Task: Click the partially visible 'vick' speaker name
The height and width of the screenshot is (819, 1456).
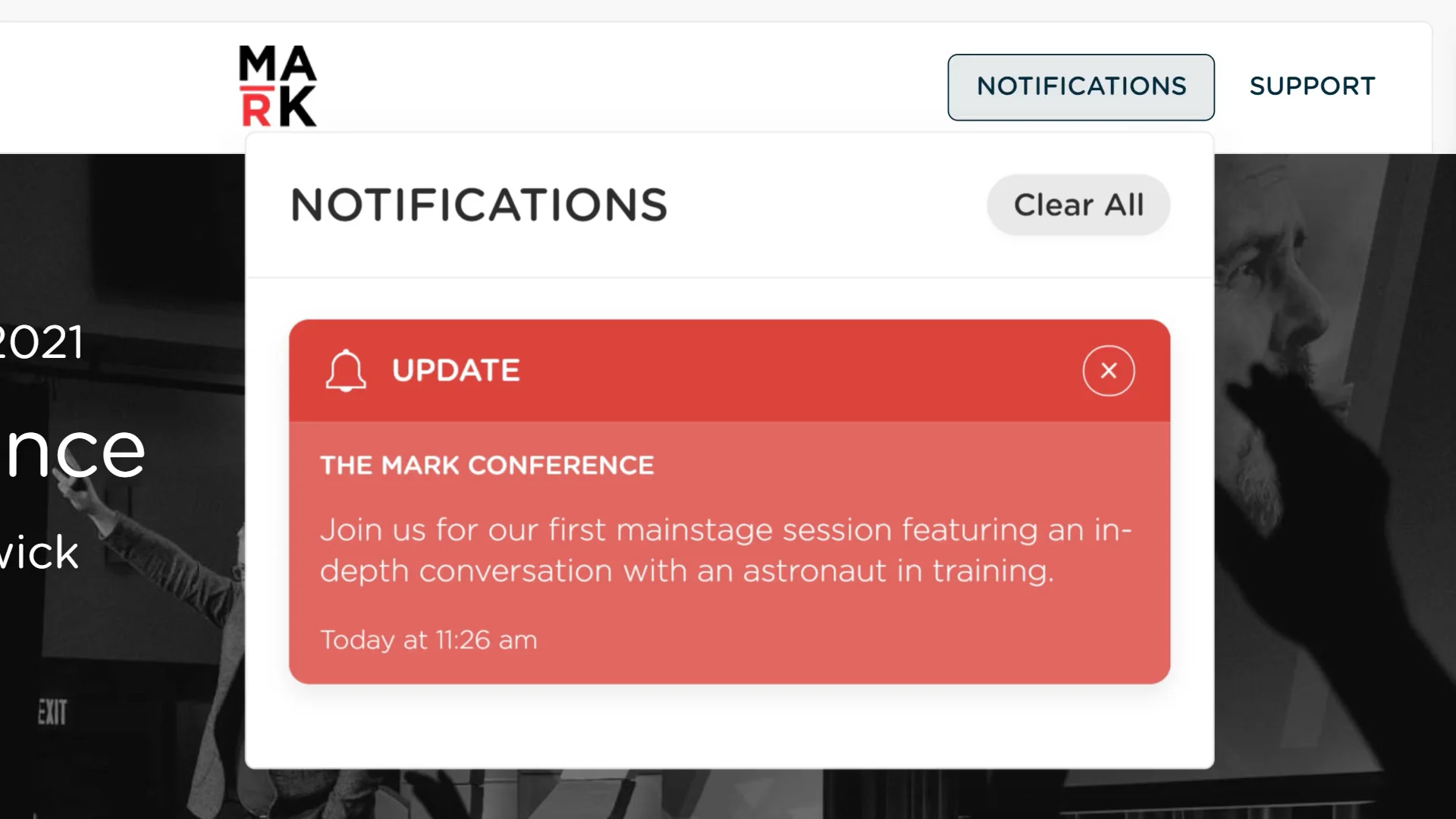Action: (x=39, y=552)
